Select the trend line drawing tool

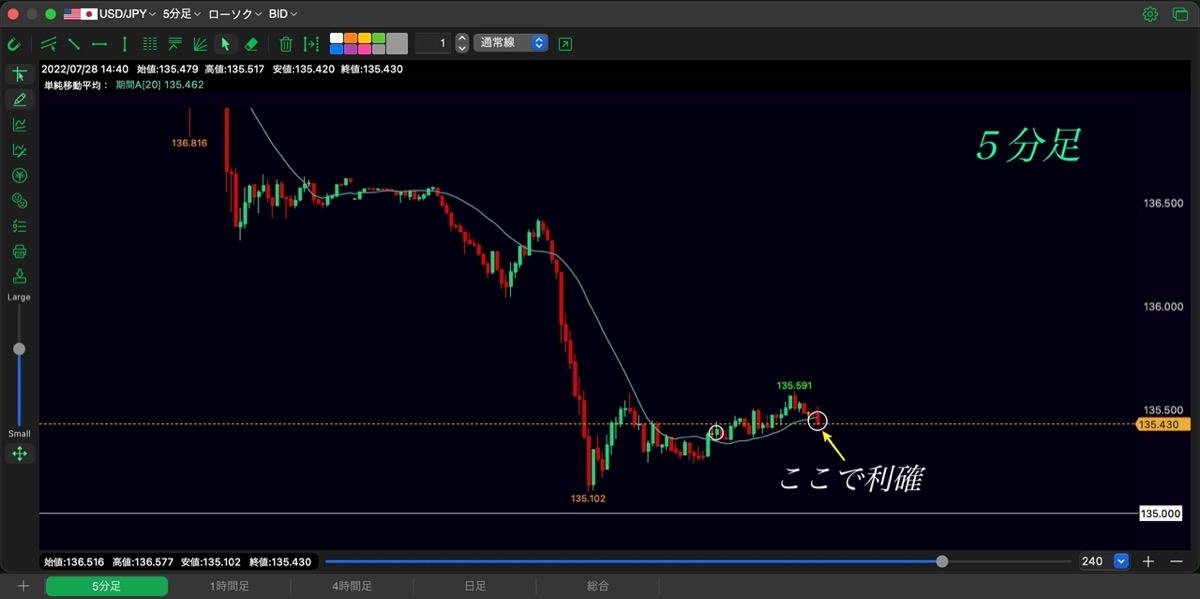click(73, 44)
